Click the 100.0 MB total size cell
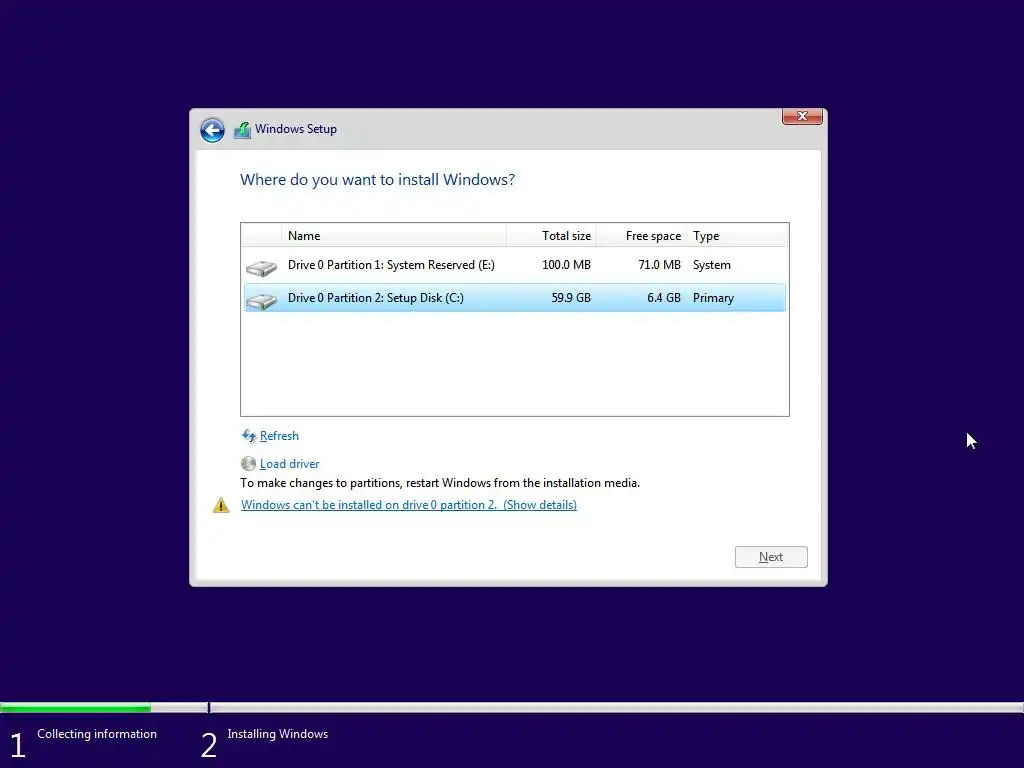This screenshot has height=768, width=1024. point(566,265)
